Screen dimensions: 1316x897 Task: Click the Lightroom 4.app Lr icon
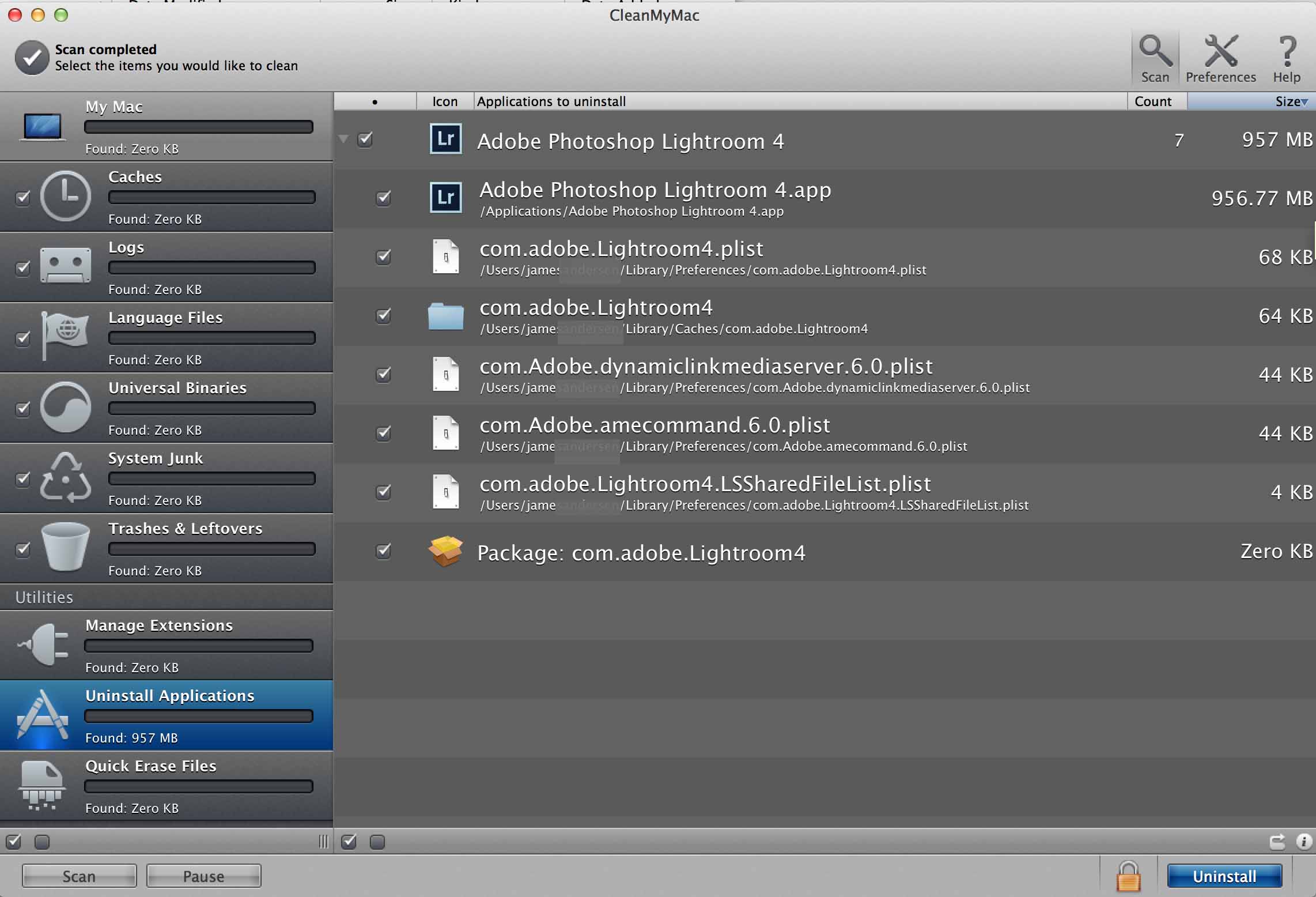(x=445, y=198)
